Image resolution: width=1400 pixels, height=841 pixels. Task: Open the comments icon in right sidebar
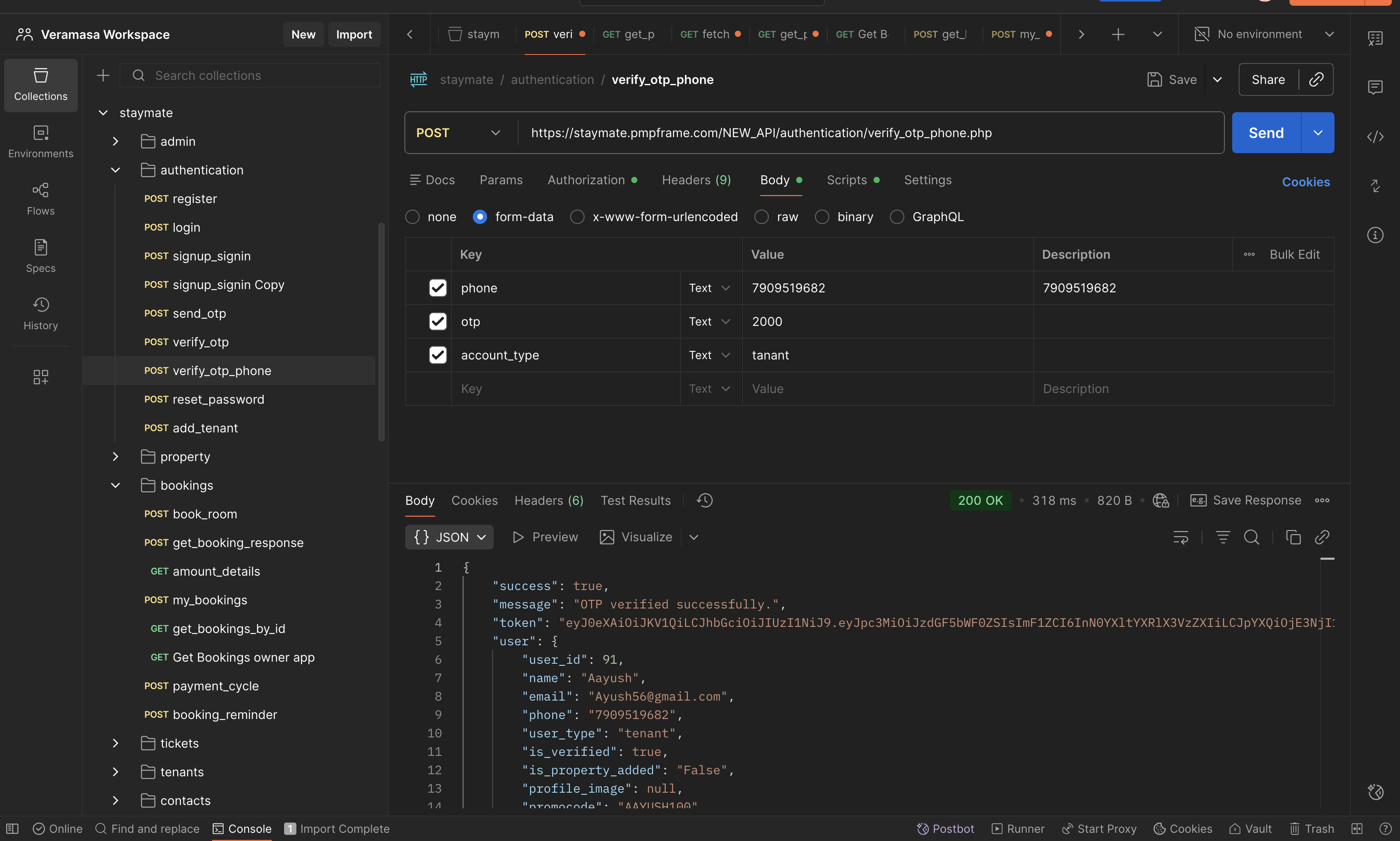pos(1375,87)
